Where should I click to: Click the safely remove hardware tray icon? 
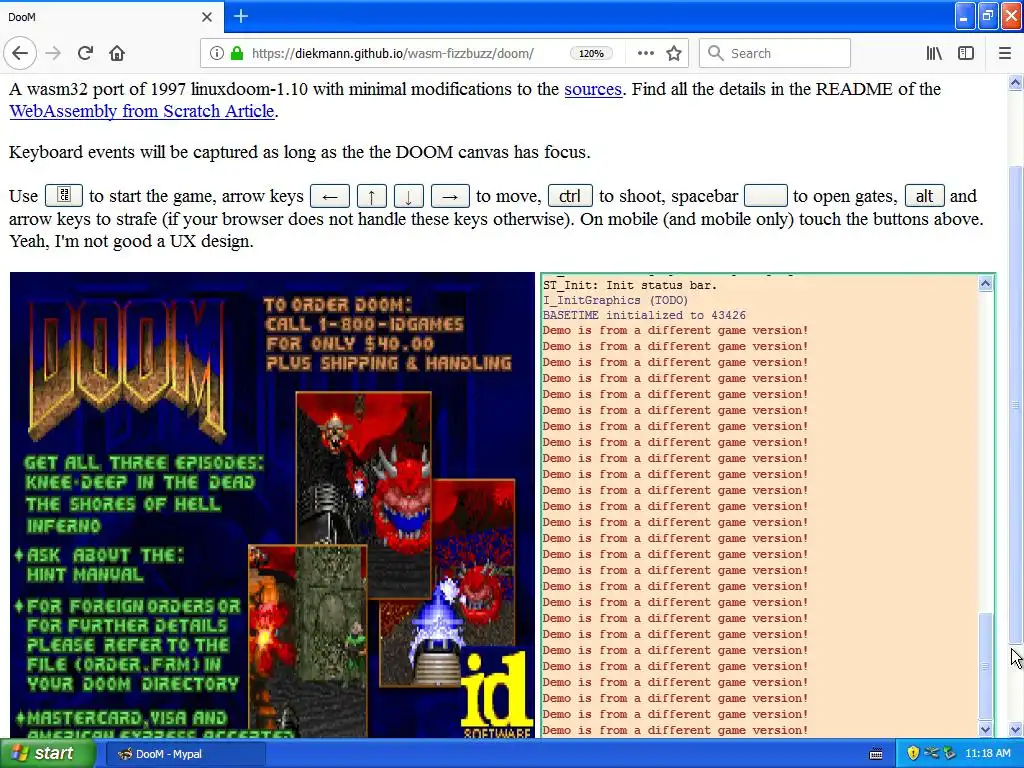click(950, 754)
